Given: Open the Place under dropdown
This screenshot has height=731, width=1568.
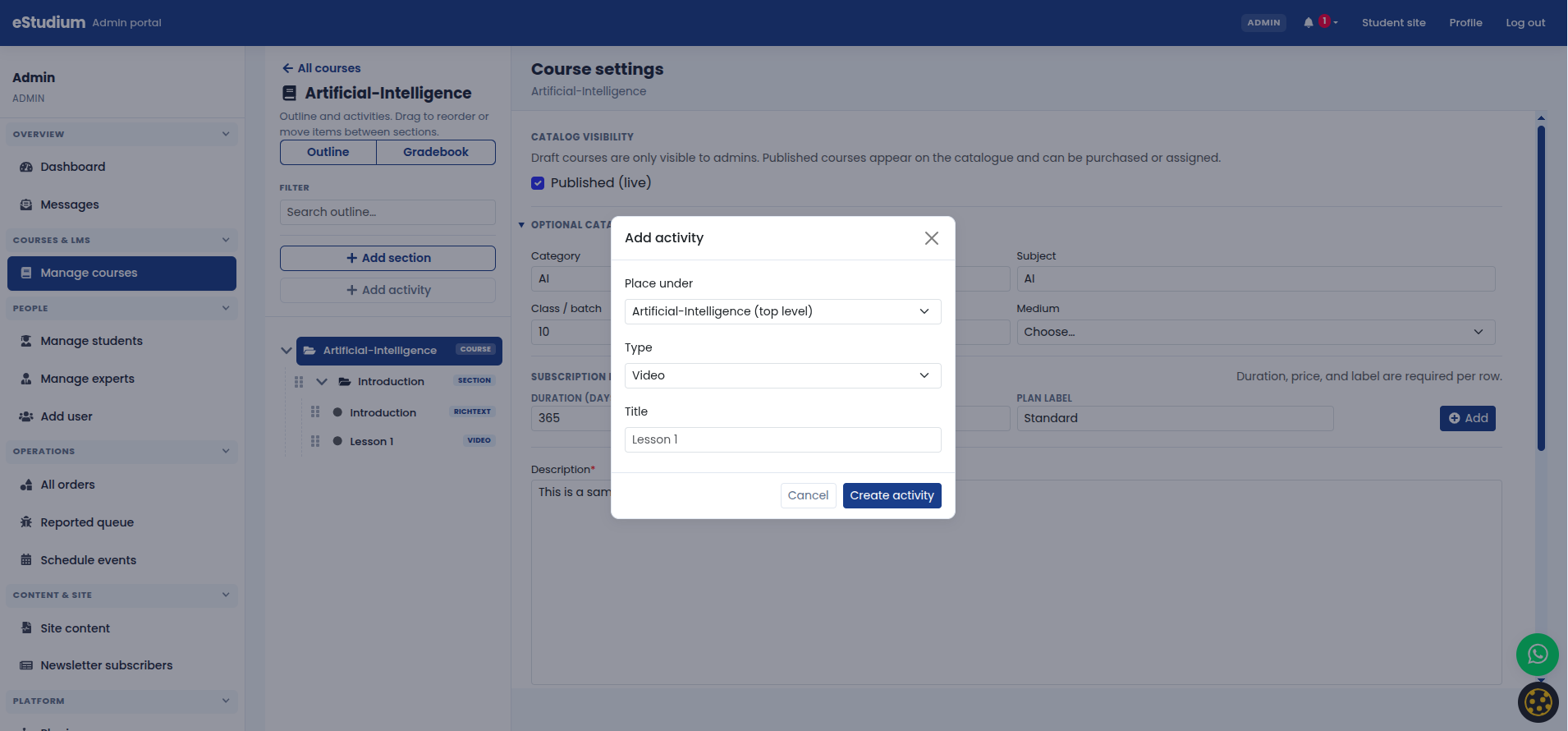Looking at the screenshot, I should 782,311.
